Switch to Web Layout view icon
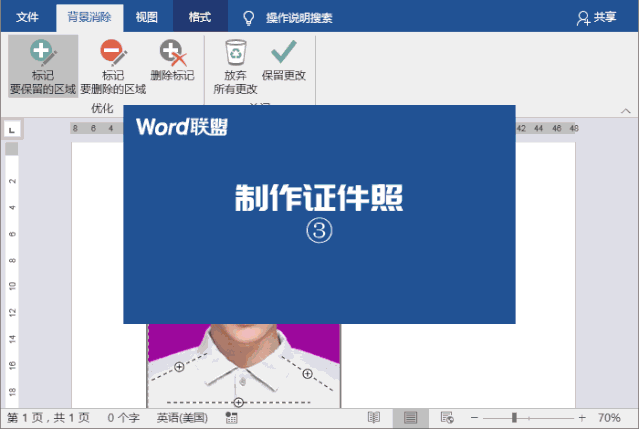Viewport: 639px width, 429px height. (x=447, y=418)
